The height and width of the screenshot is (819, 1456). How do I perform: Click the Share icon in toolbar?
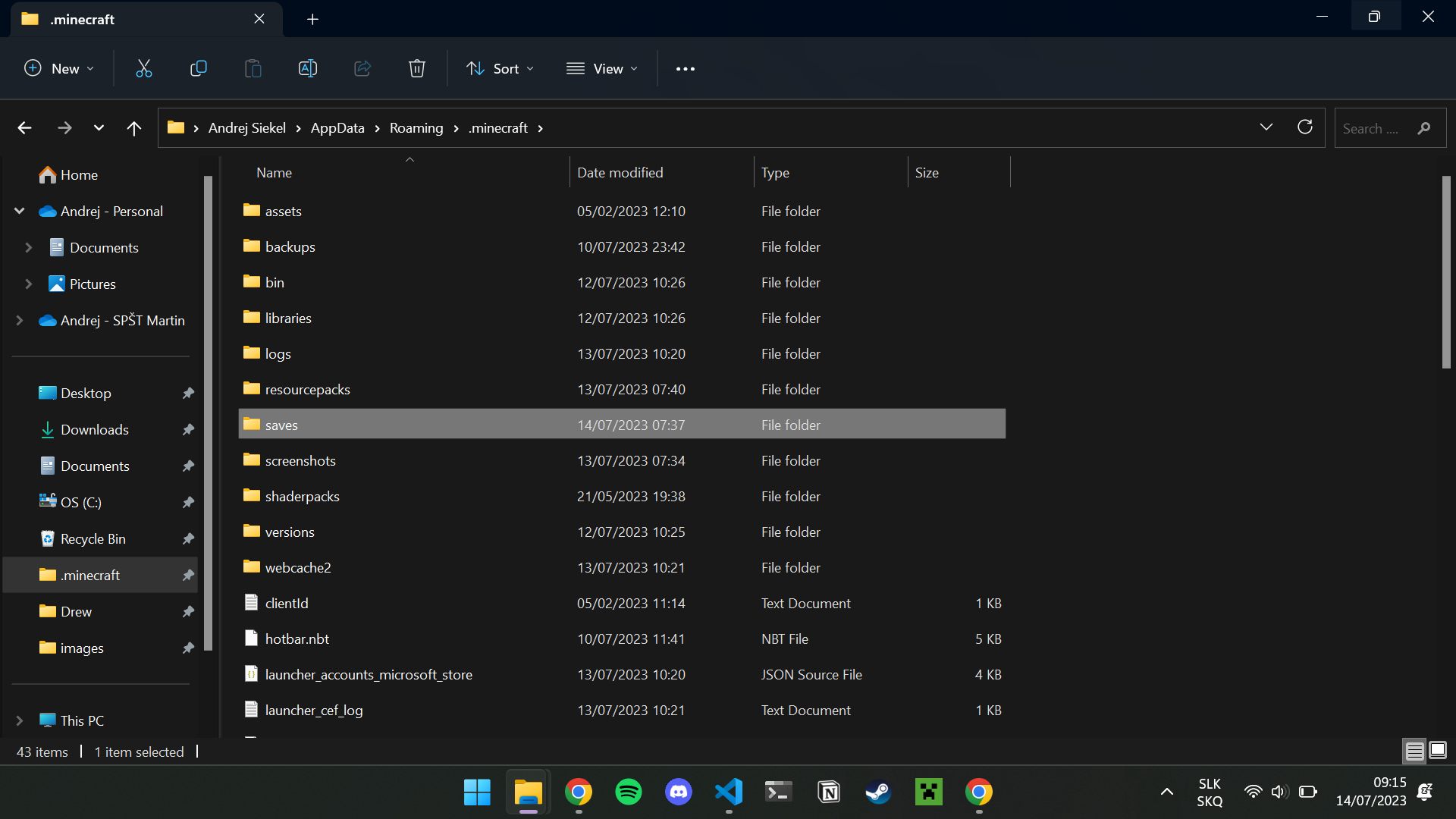point(362,69)
